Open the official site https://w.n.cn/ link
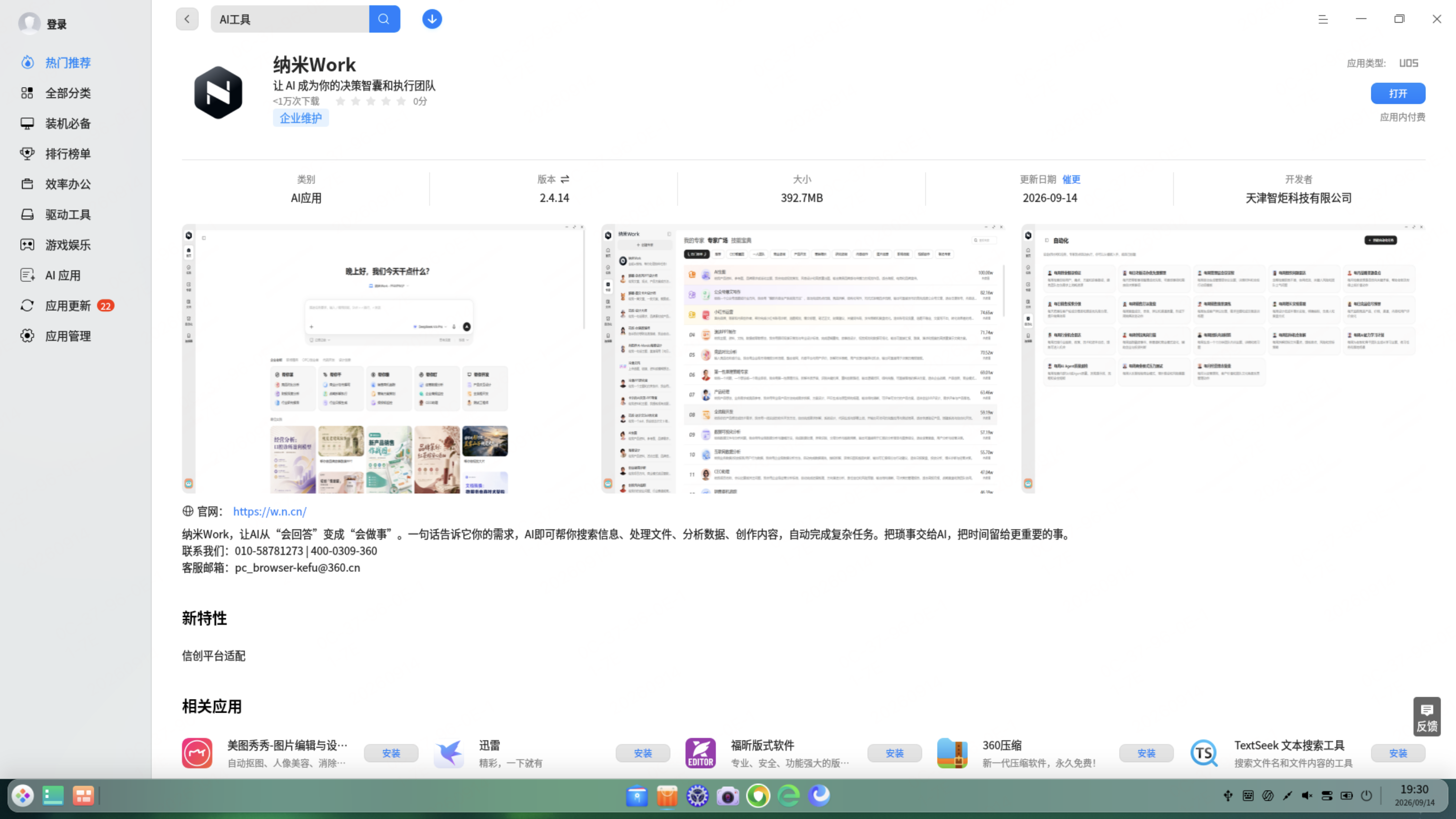 click(x=270, y=511)
